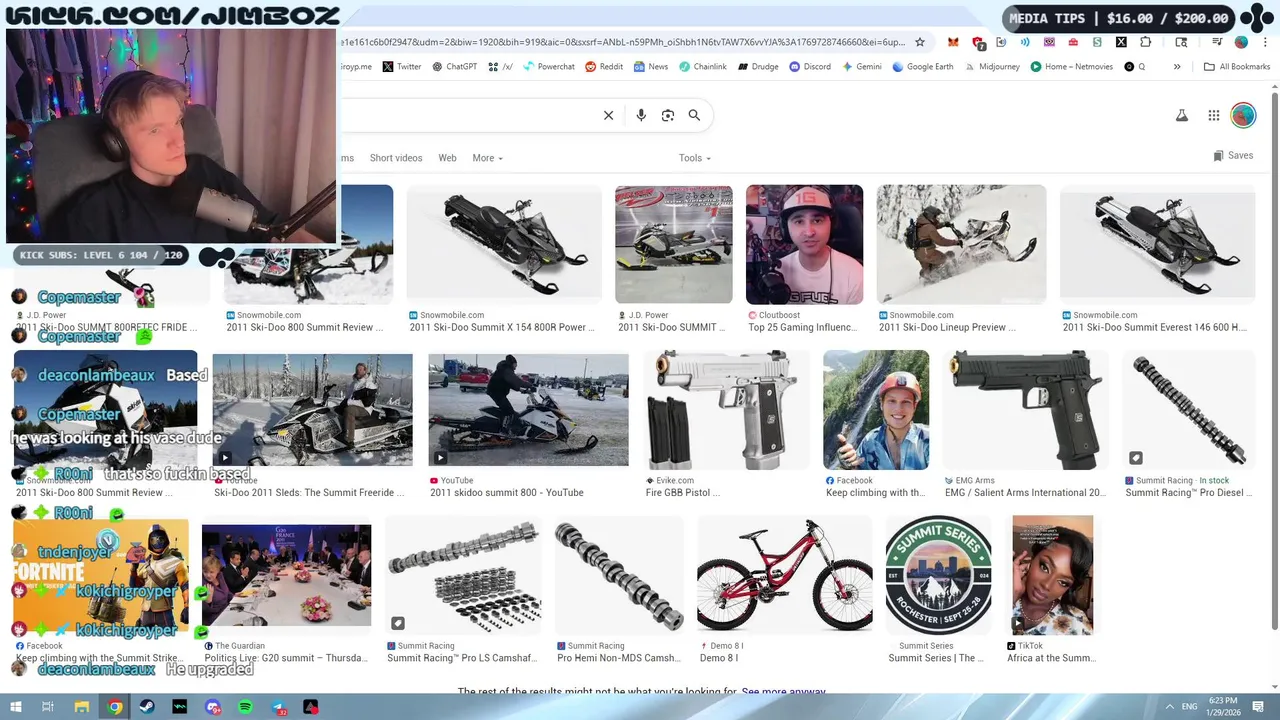This screenshot has height=720, width=1280.
Task: Open Google Earth bookmark
Action: click(x=923, y=67)
